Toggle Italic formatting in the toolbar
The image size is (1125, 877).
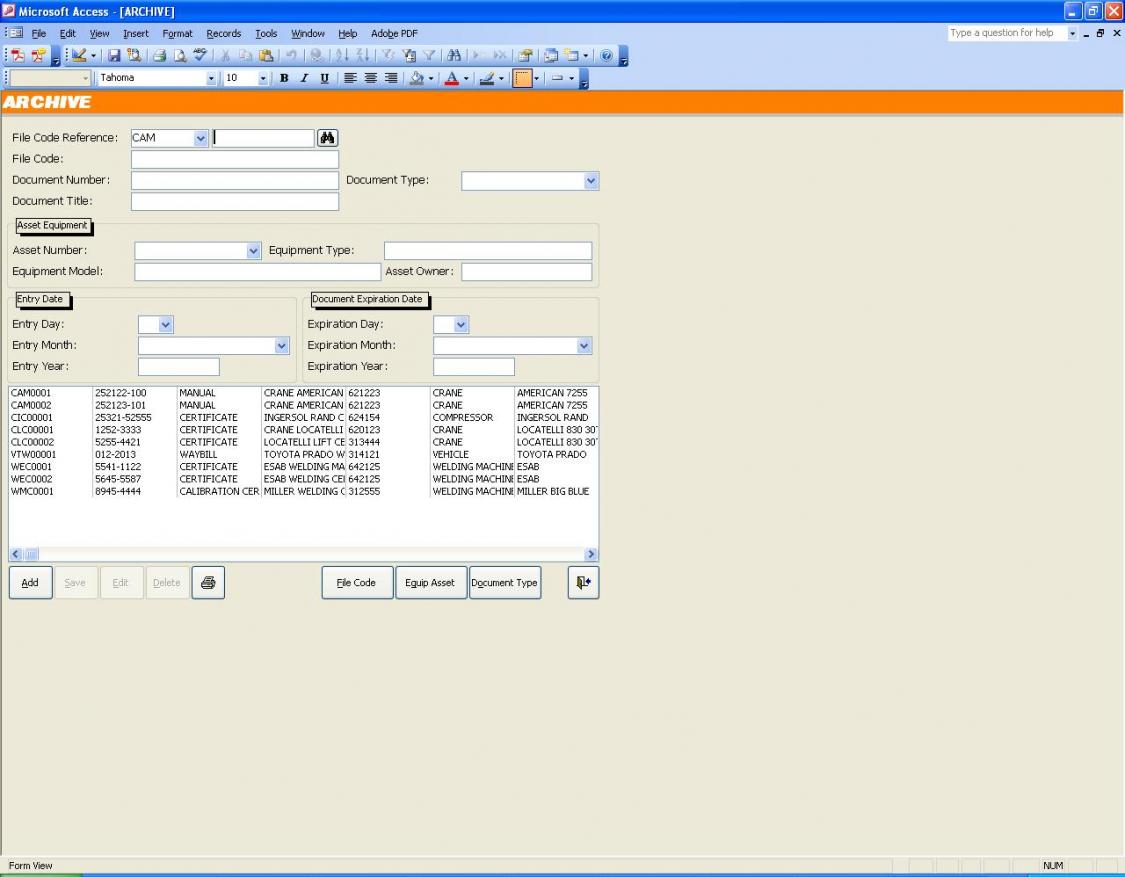point(302,78)
